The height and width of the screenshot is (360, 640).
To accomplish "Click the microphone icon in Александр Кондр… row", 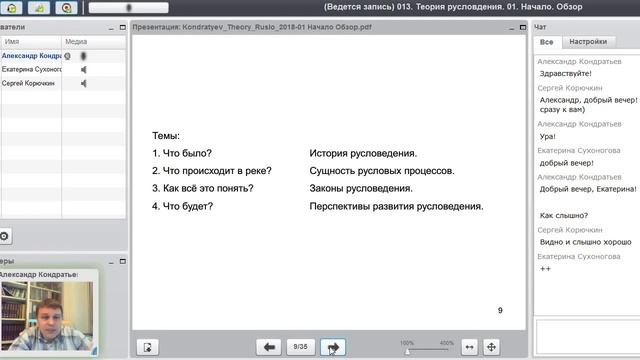I will 83,56.
